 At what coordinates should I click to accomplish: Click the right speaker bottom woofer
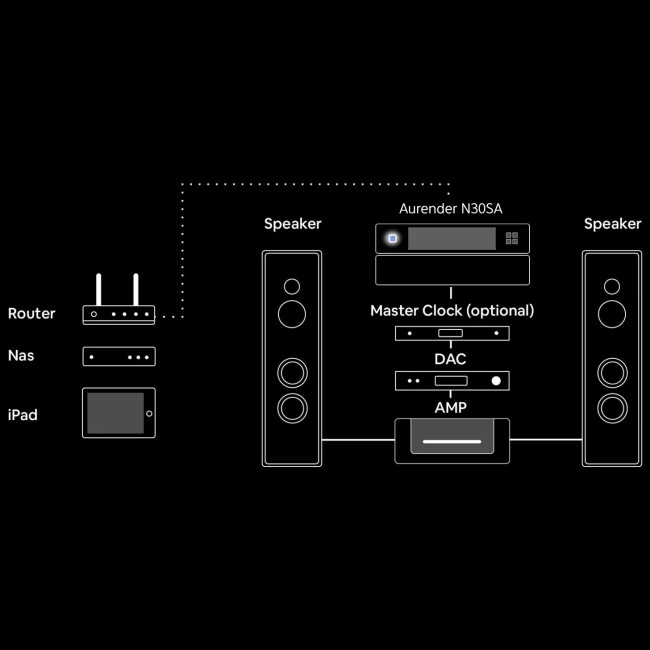coord(612,408)
